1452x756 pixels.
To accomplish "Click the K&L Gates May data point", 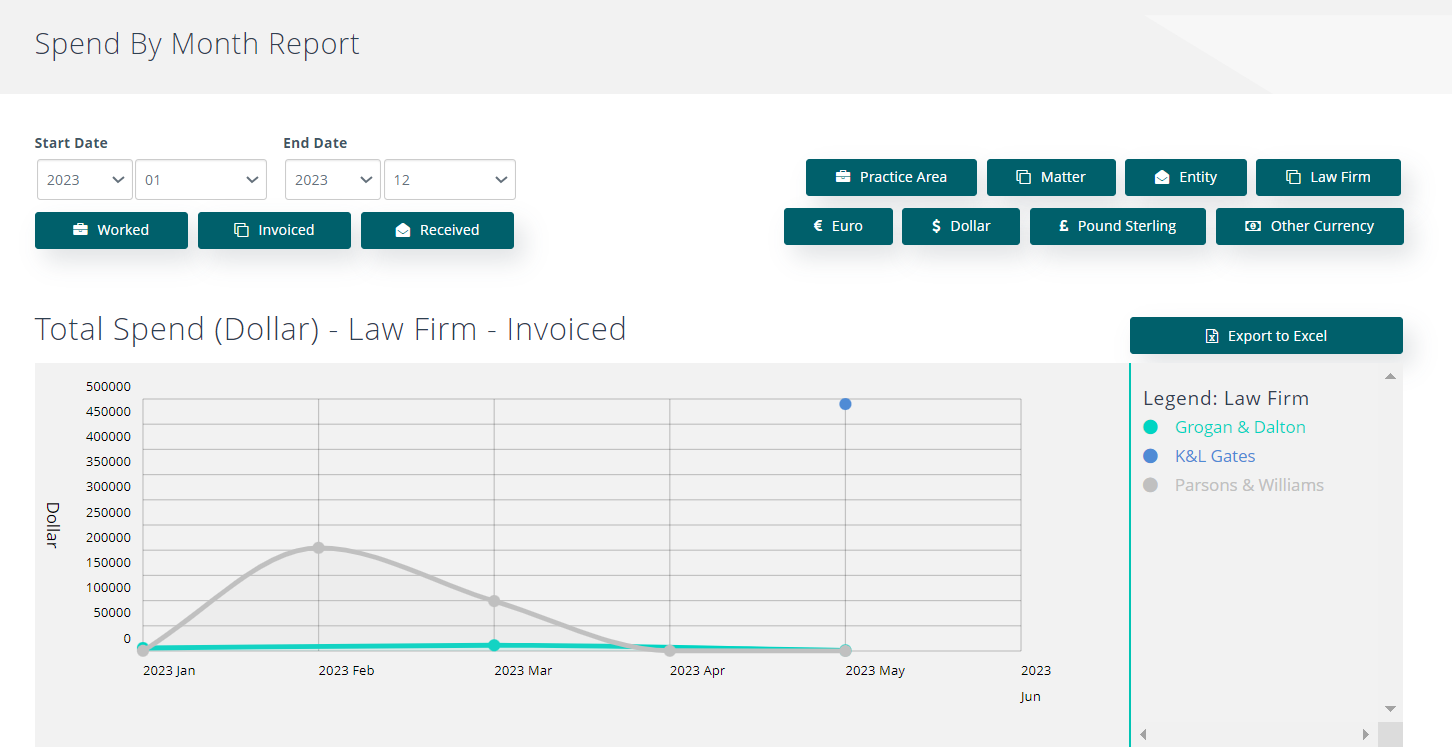I will click(846, 404).
